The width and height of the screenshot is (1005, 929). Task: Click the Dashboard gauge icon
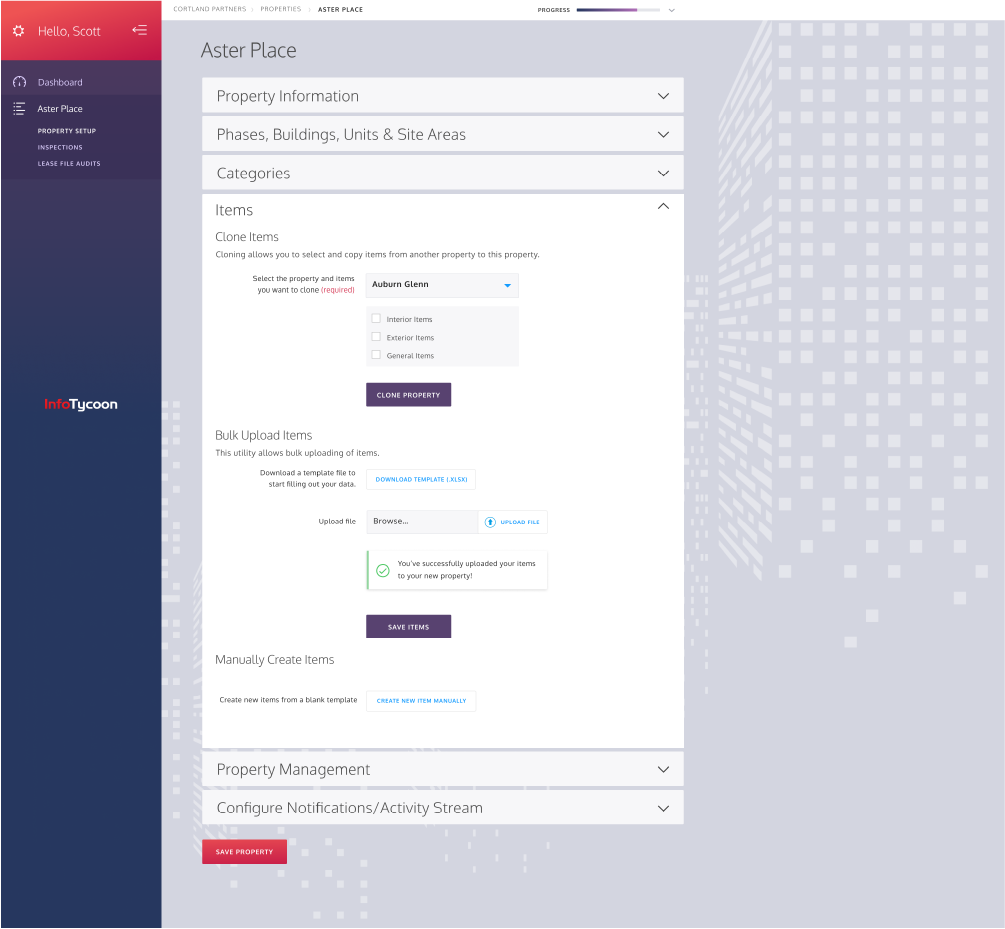pos(19,82)
